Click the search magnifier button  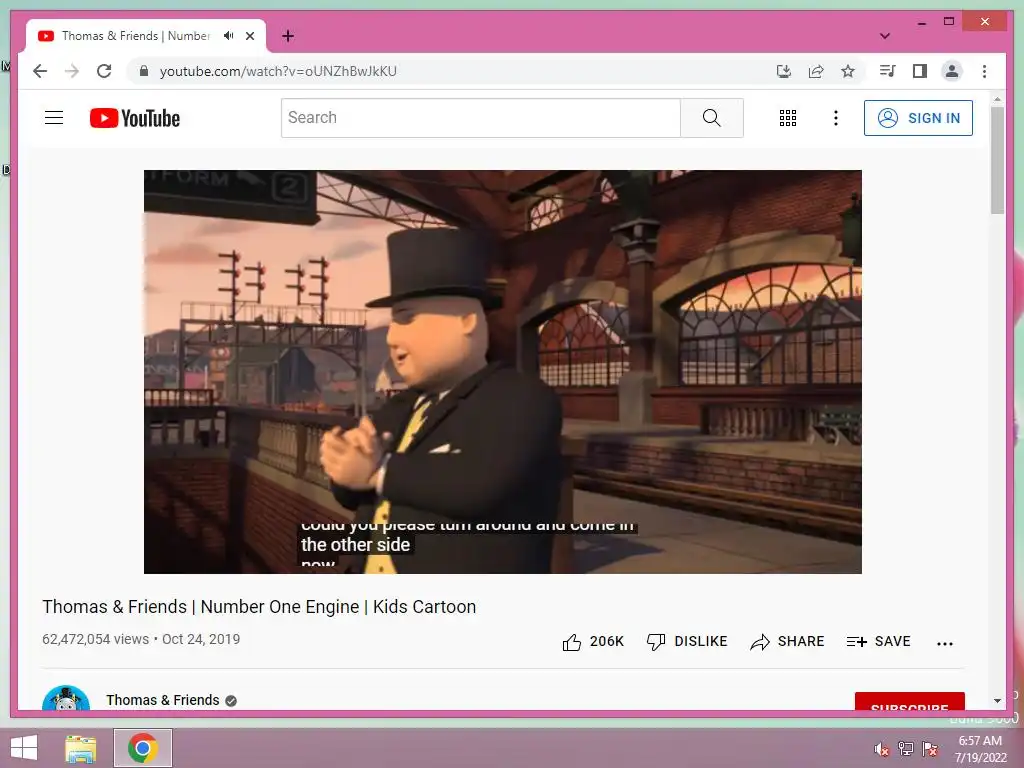711,118
